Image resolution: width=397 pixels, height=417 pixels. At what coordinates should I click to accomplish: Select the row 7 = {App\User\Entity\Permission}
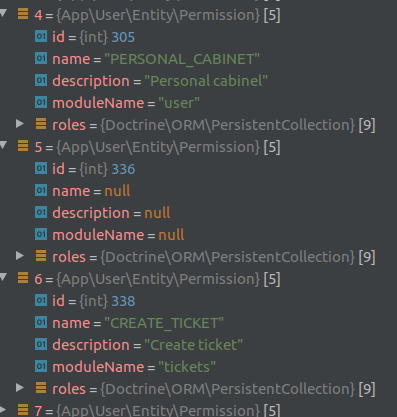[x=198, y=409]
